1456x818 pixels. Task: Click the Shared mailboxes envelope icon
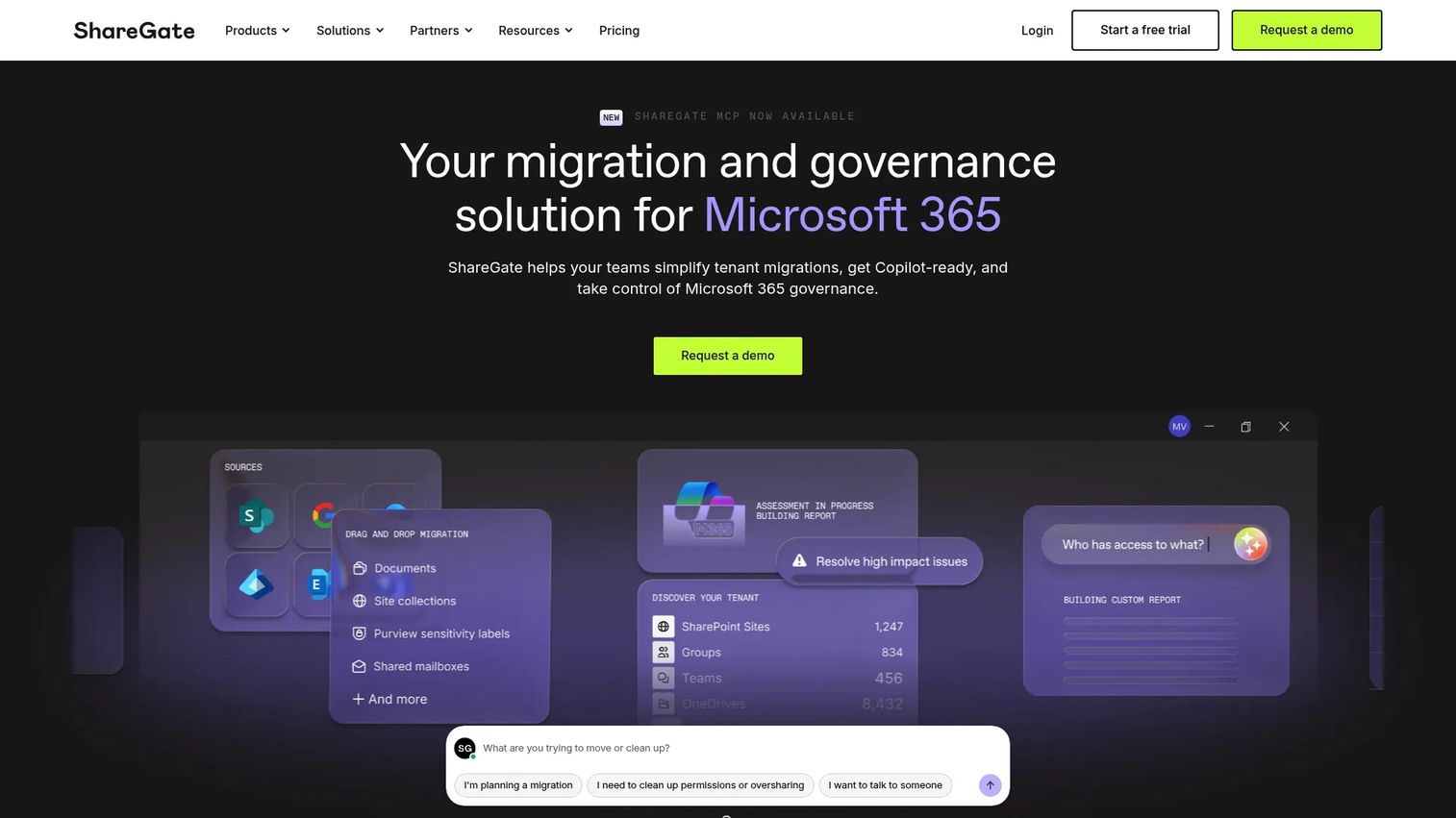point(360,666)
